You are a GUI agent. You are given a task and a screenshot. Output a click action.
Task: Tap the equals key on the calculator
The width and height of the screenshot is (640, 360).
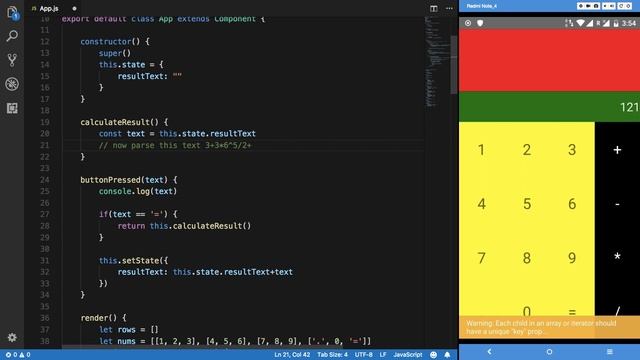(x=572, y=312)
